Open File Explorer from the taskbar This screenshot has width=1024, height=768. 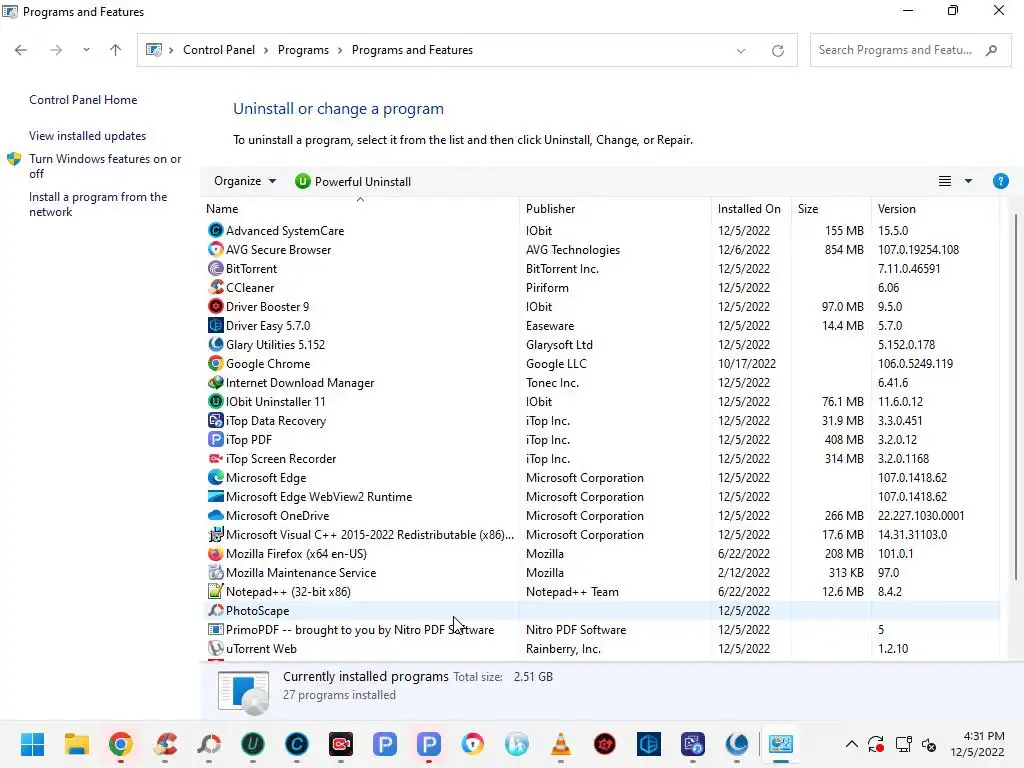tap(76, 744)
